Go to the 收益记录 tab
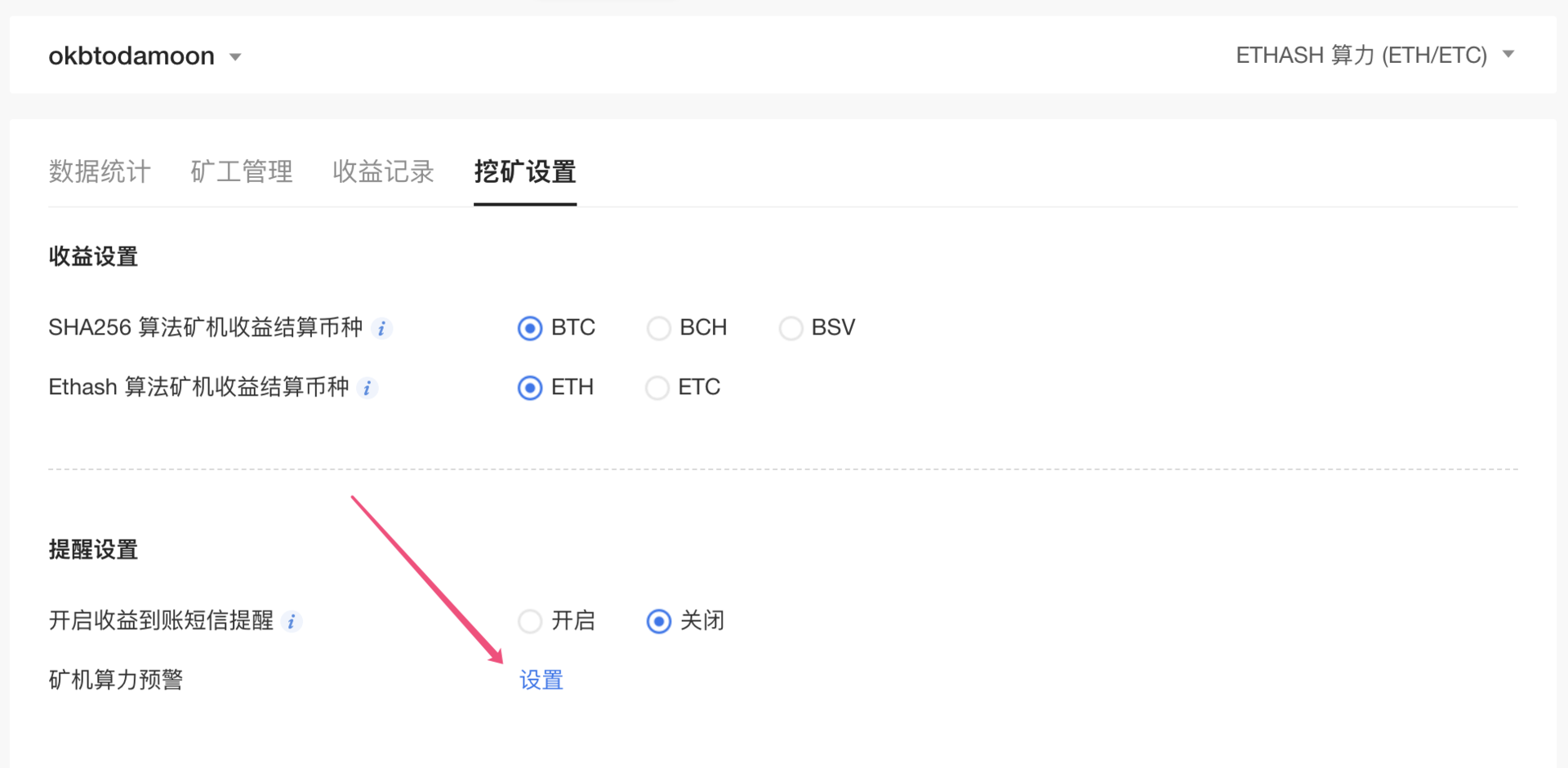The width and height of the screenshot is (1568, 768). coord(384,171)
